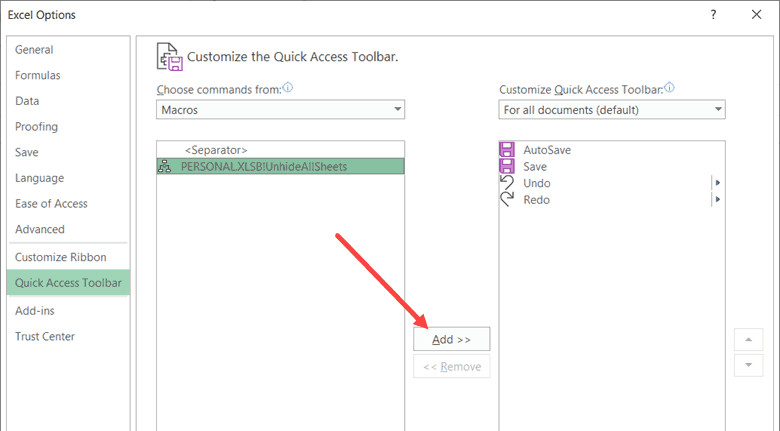Click the info icon next to Choose commands from

coord(288,88)
